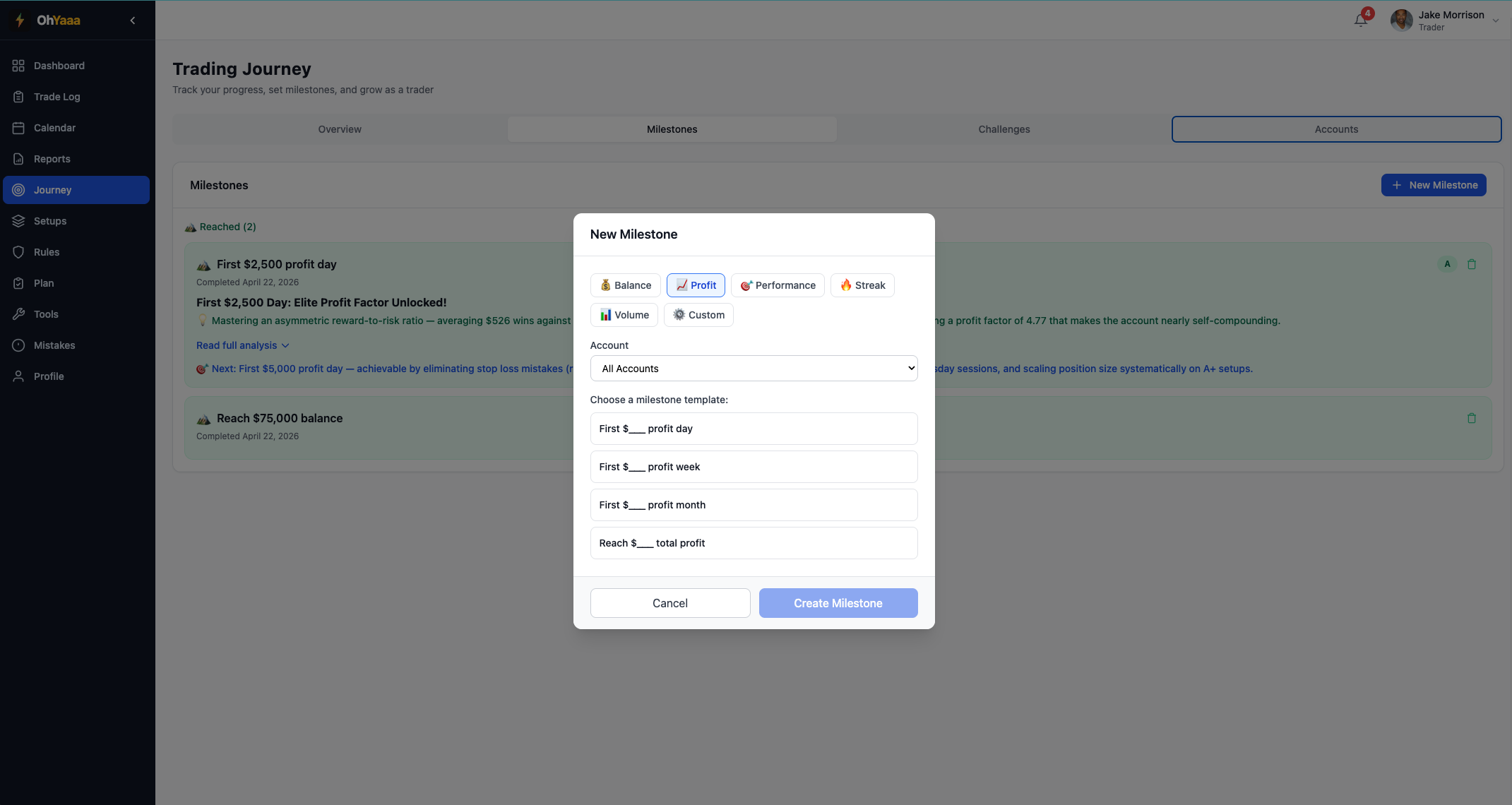Choose the First $___ profit week template
The width and height of the screenshot is (1512, 805).
[754, 467]
